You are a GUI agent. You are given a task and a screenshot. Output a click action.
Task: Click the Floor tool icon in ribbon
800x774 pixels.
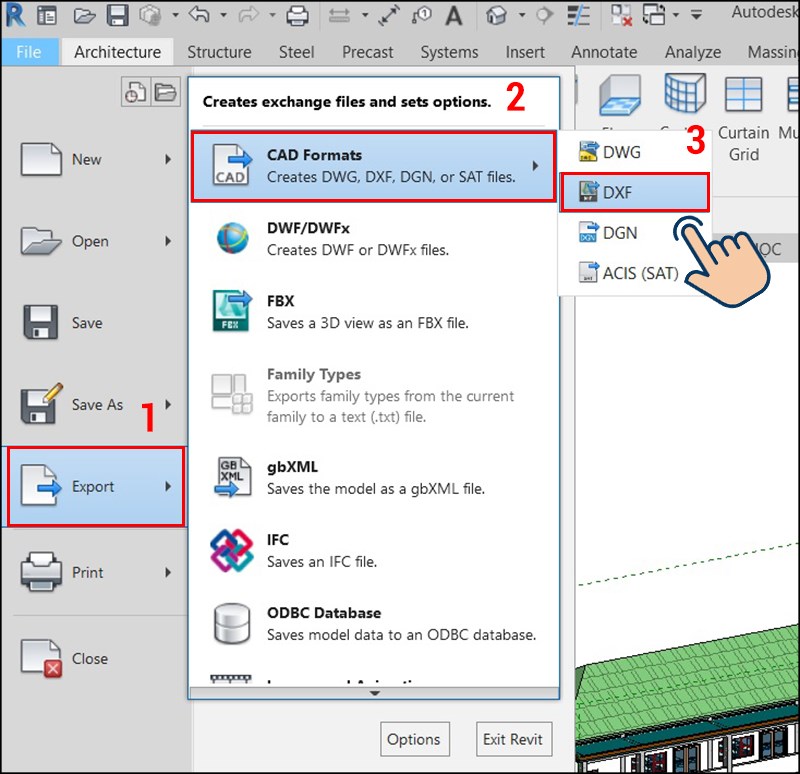click(x=620, y=94)
